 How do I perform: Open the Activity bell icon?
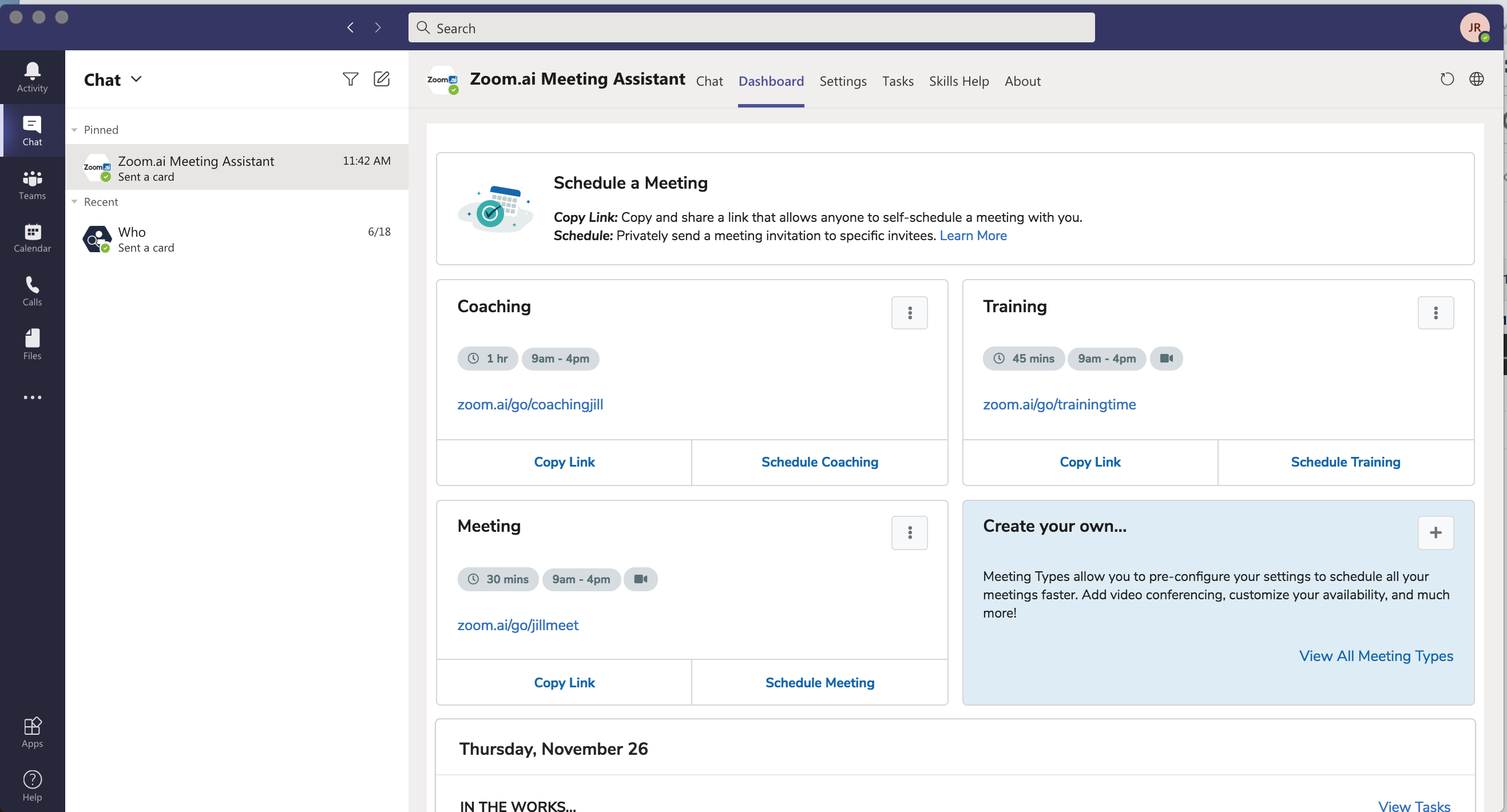(x=32, y=77)
